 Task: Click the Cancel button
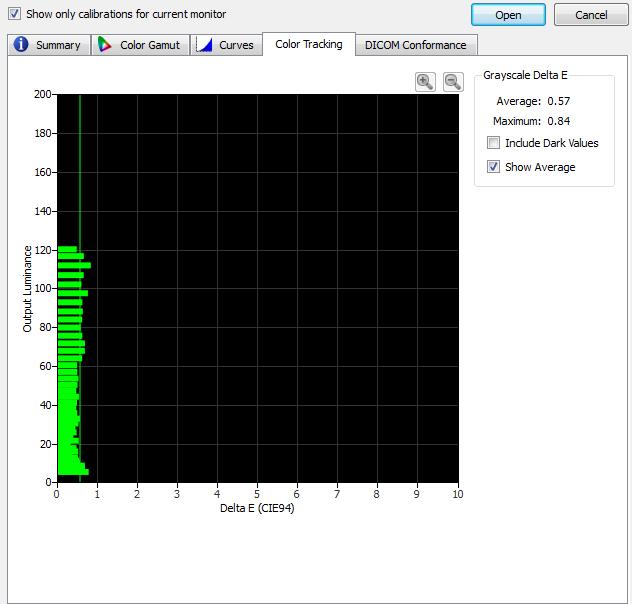click(591, 15)
